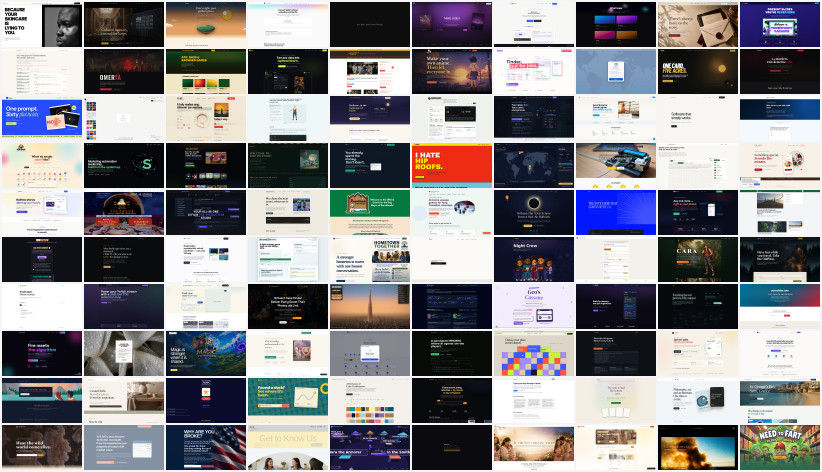Open the solar eclipse ring thumbnail
822x472 pixels.
(534, 212)
